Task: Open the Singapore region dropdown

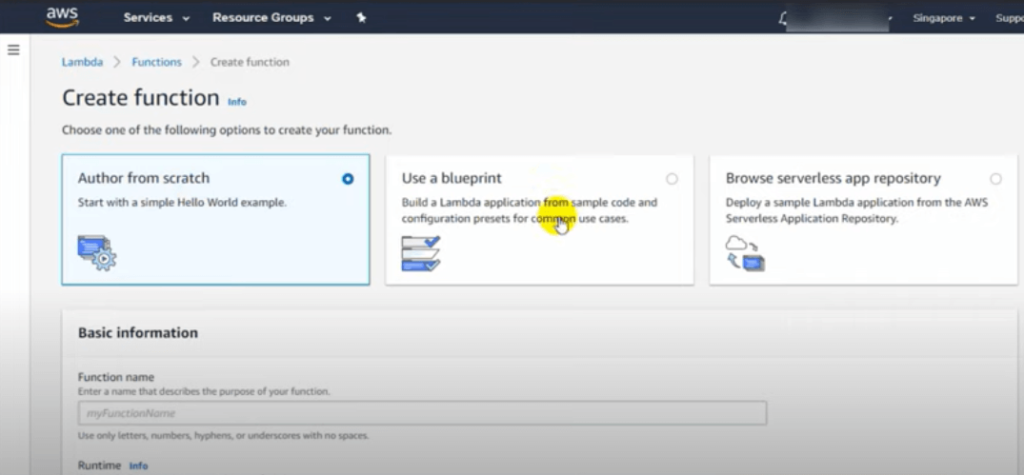Action: (x=944, y=18)
